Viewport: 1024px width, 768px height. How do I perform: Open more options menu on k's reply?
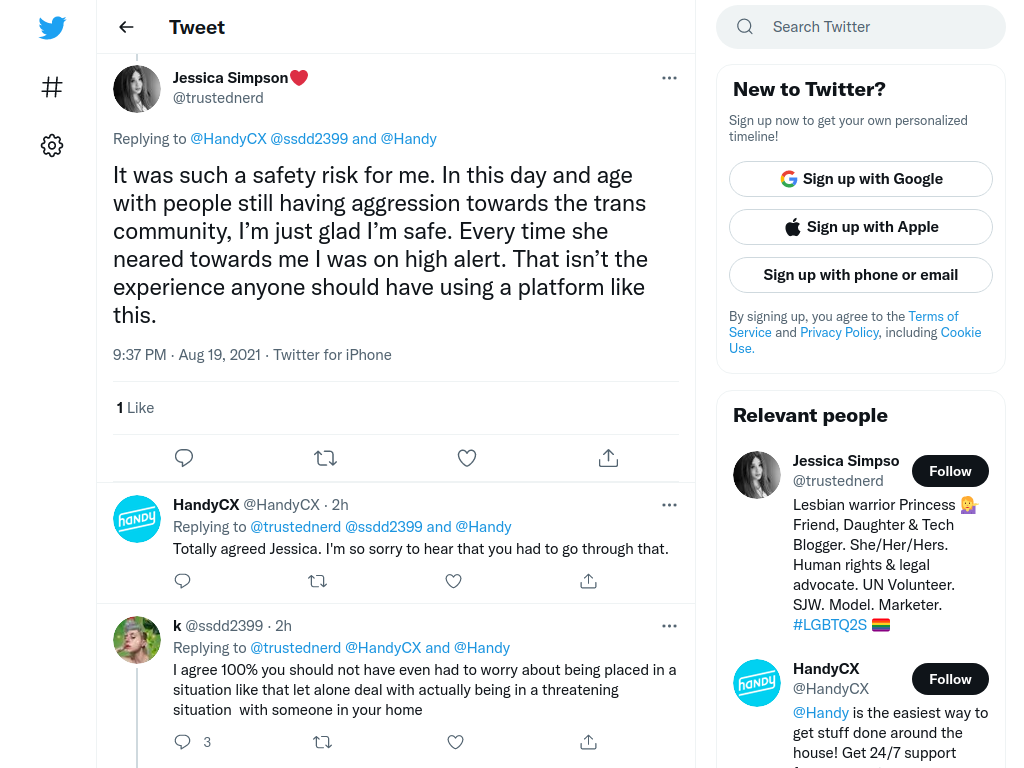click(669, 626)
